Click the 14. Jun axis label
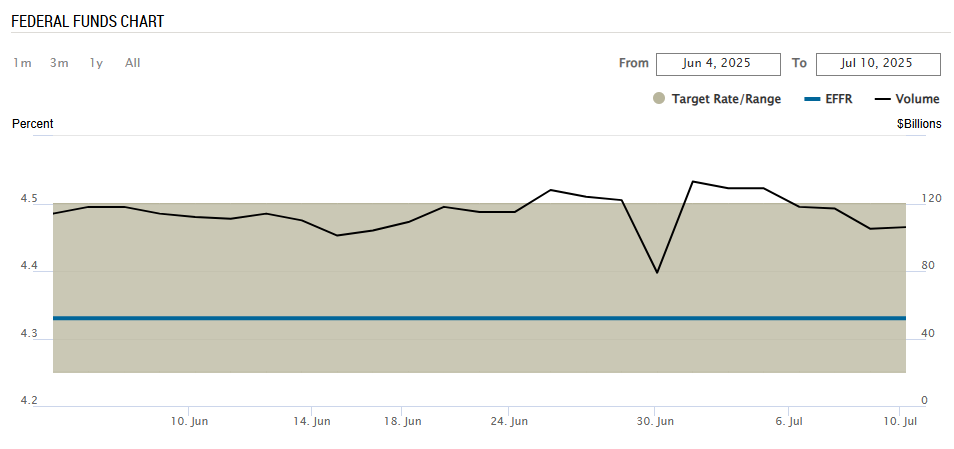This screenshot has height=449, width=954. tap(312, 421)
